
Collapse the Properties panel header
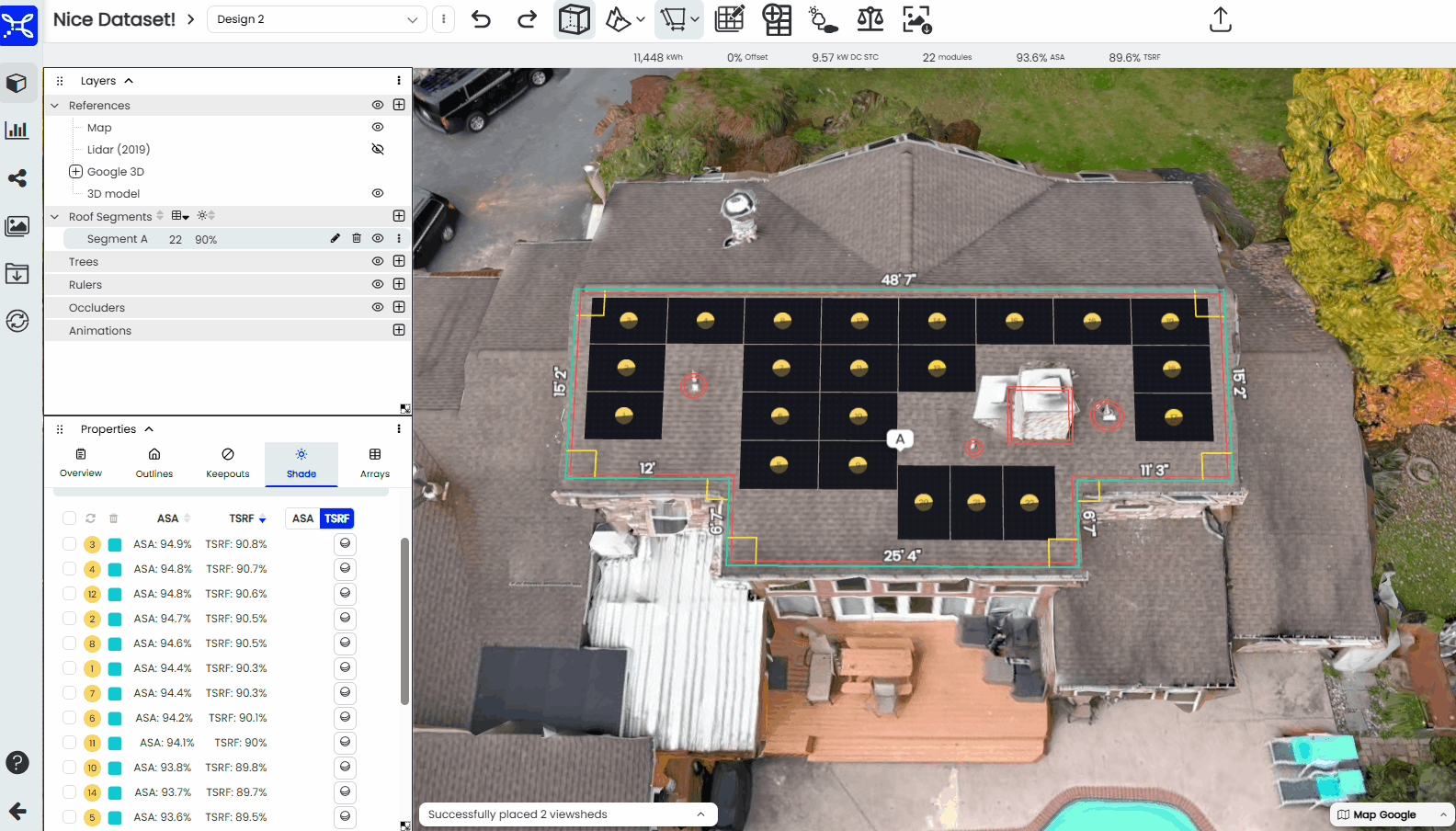[x=149, y=429]
